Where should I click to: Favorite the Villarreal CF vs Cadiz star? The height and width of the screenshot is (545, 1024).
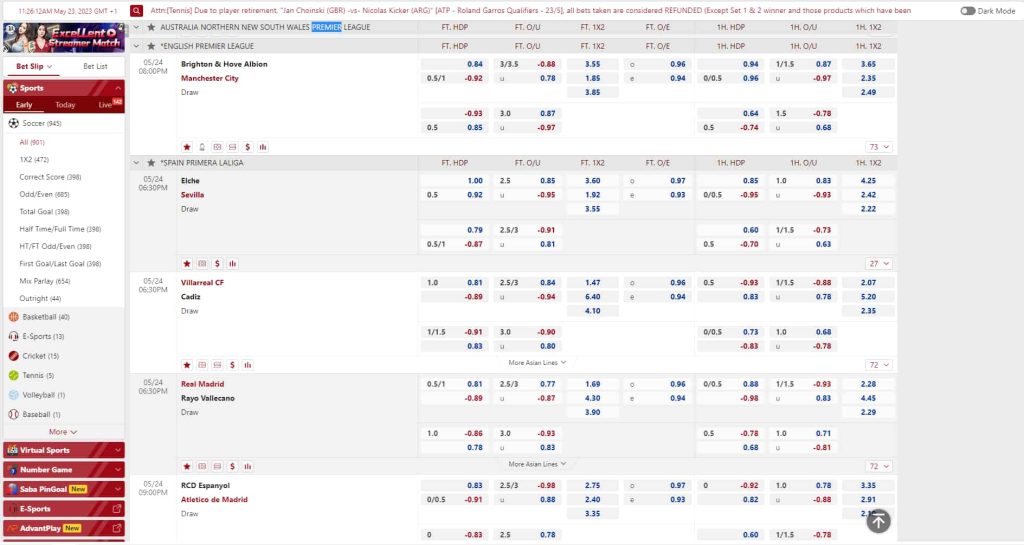click(187, 365)
